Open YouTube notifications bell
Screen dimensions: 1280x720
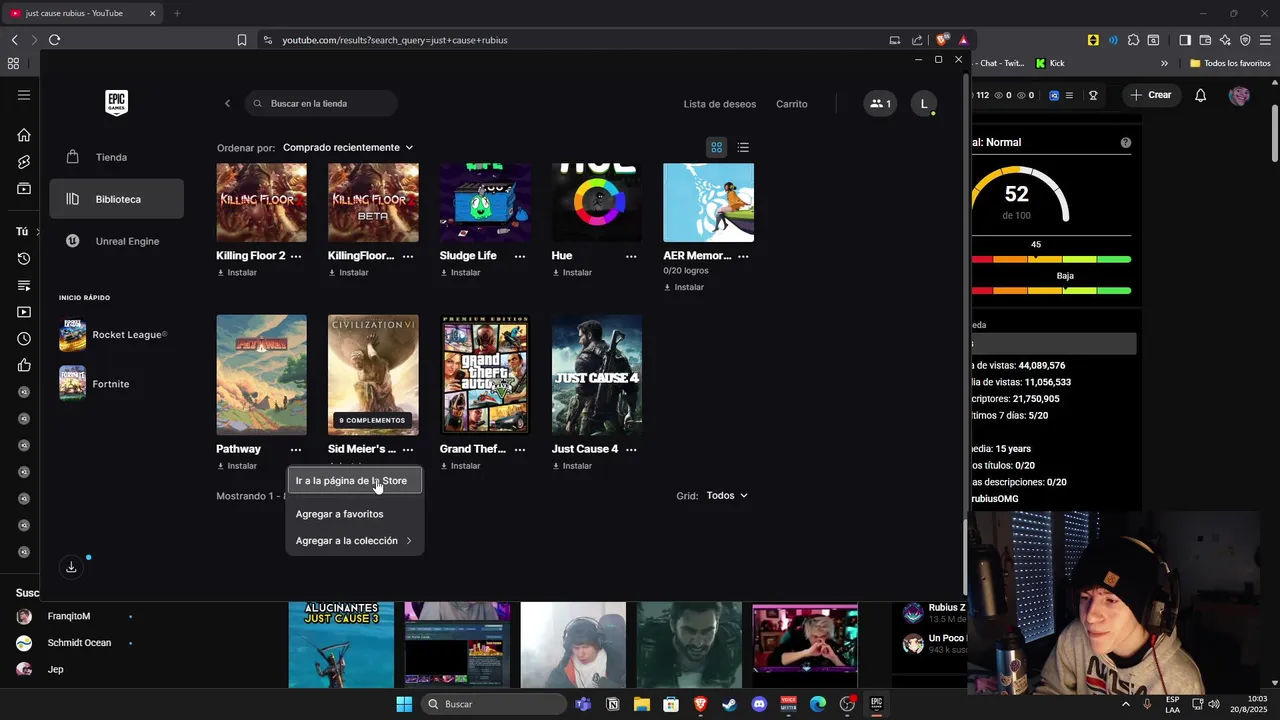tap(1200, 95)
